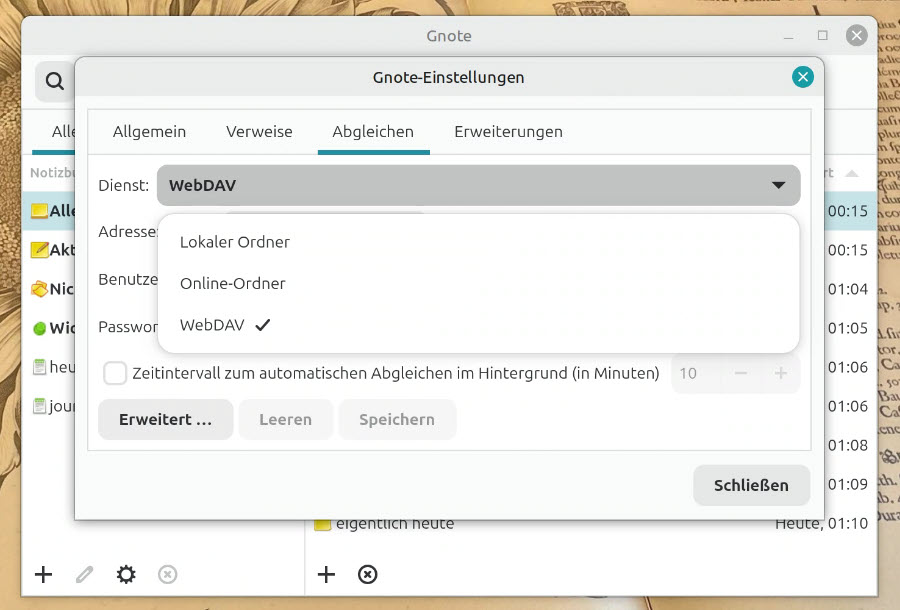This screenshot has height=610, width=900.
Task: Close the Gnote-Einstellungen dialog with the teal X
Action: [x=802, y=77]
